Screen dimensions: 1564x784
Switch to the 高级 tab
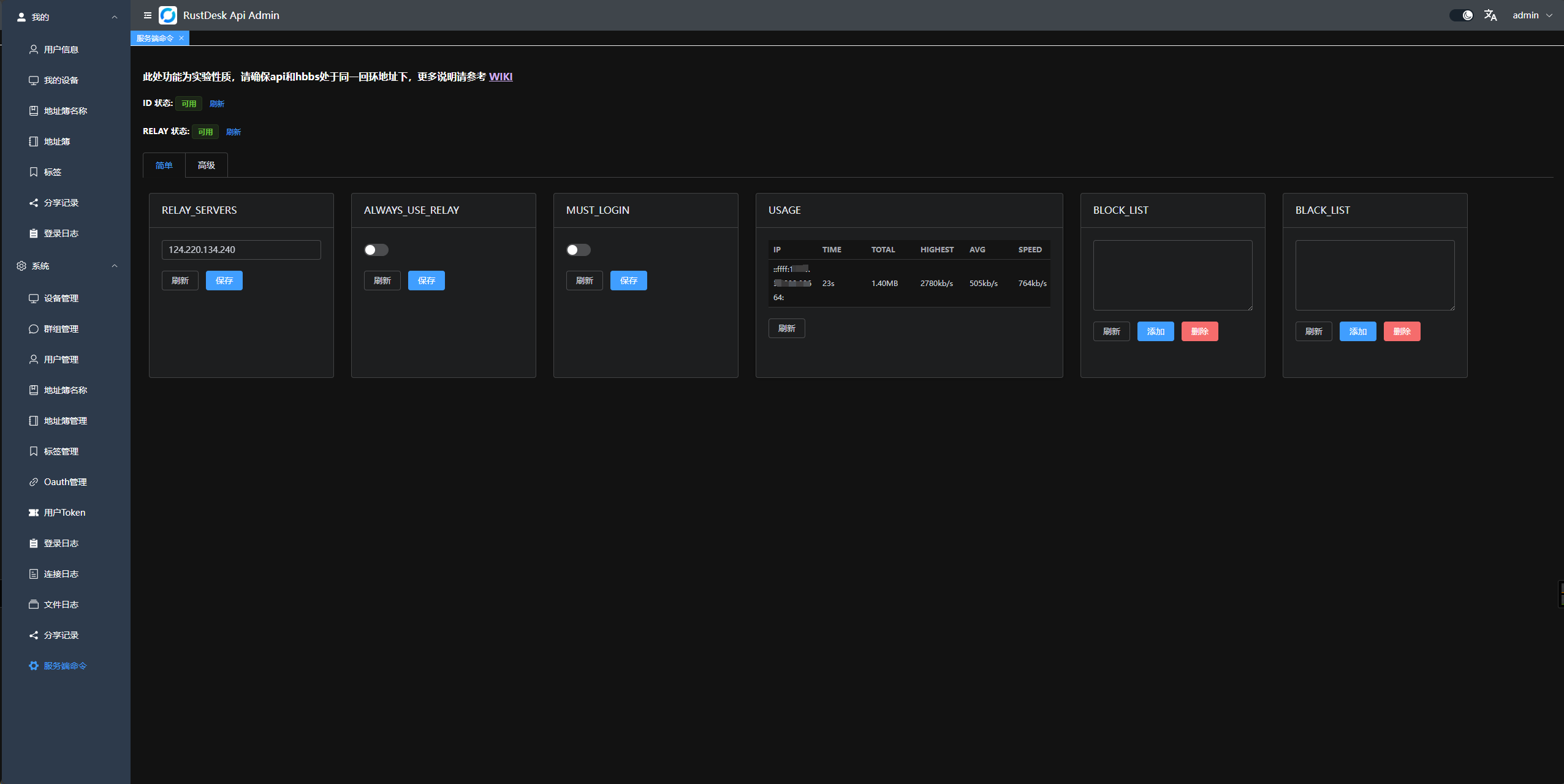207,165
